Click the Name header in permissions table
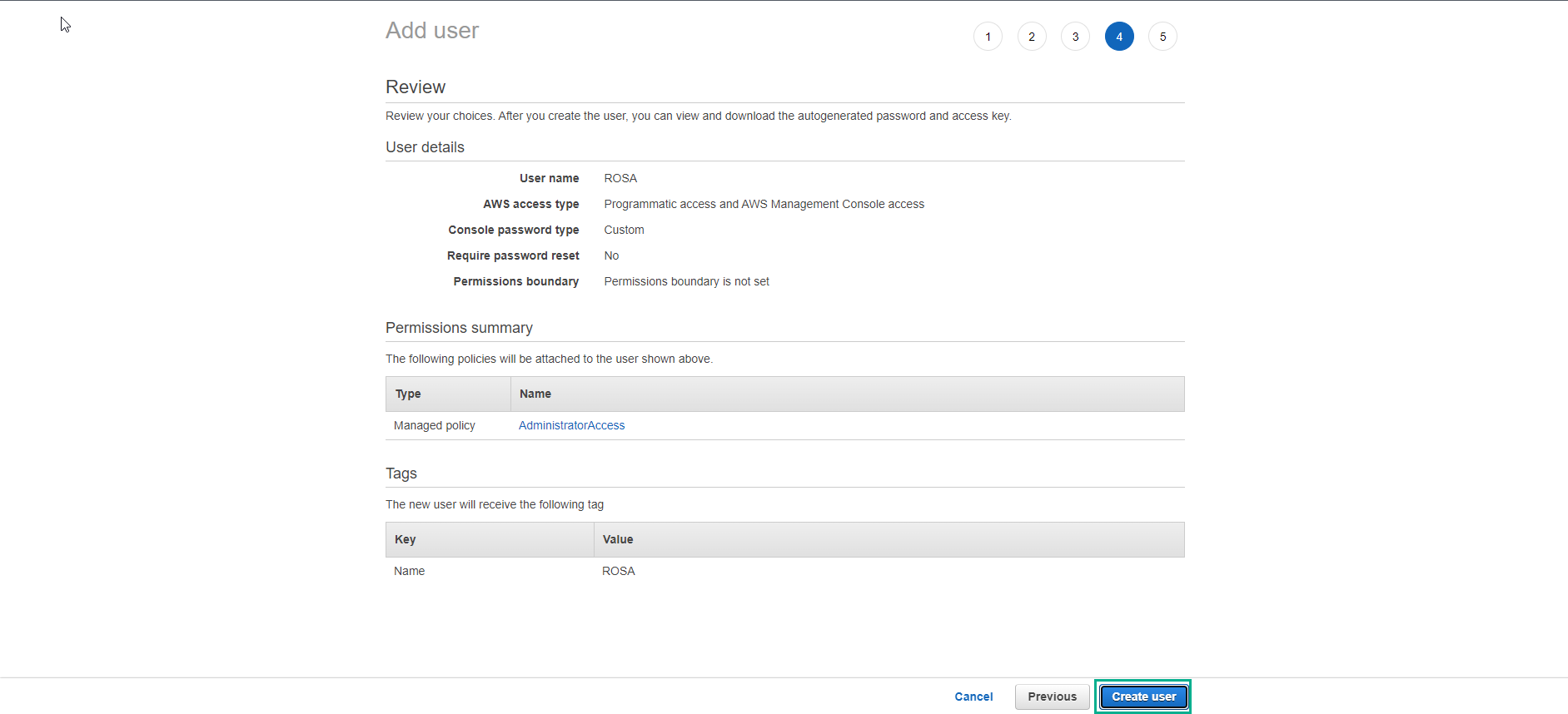This screenshot has width=1568, height=714. [x=535, y=394]
